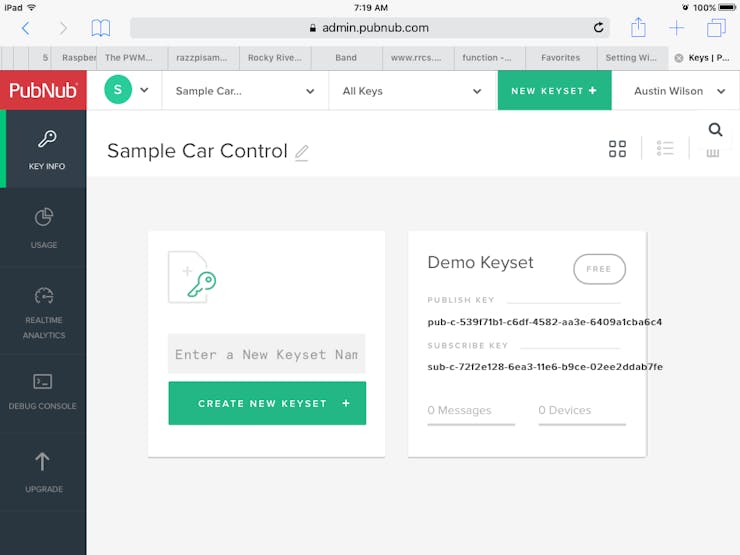740x555 pixels.
Task: Switch to the Rocky Rive... browser tab
Action: click(275, 58)
